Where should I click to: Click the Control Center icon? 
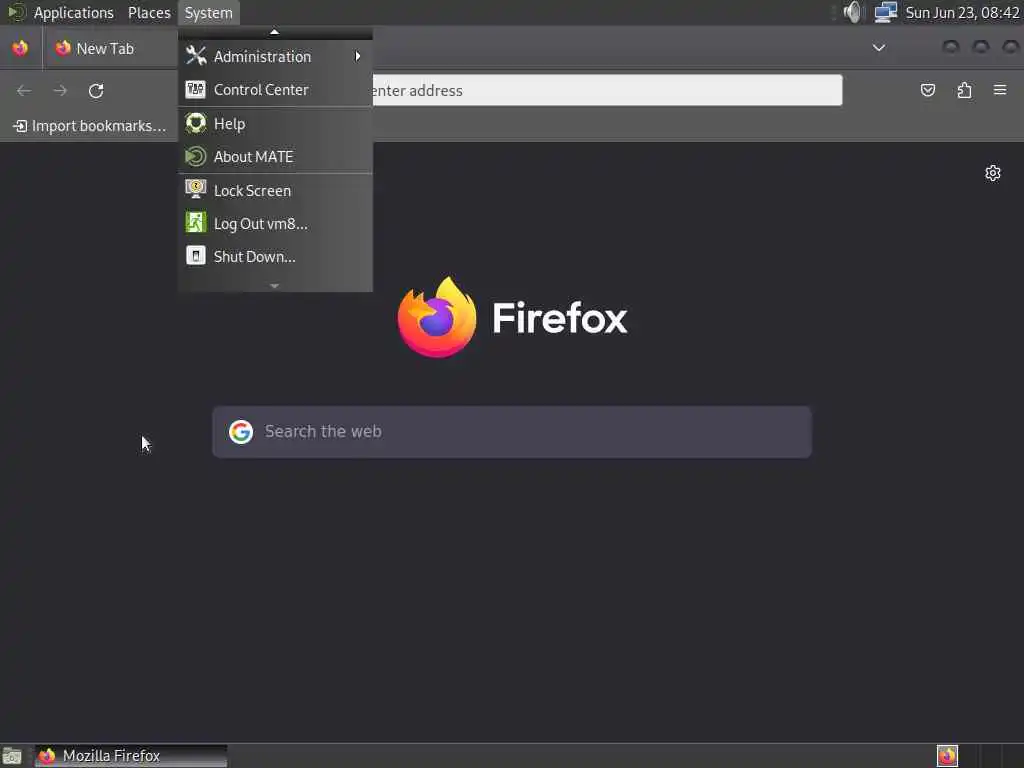pos(195,89)
